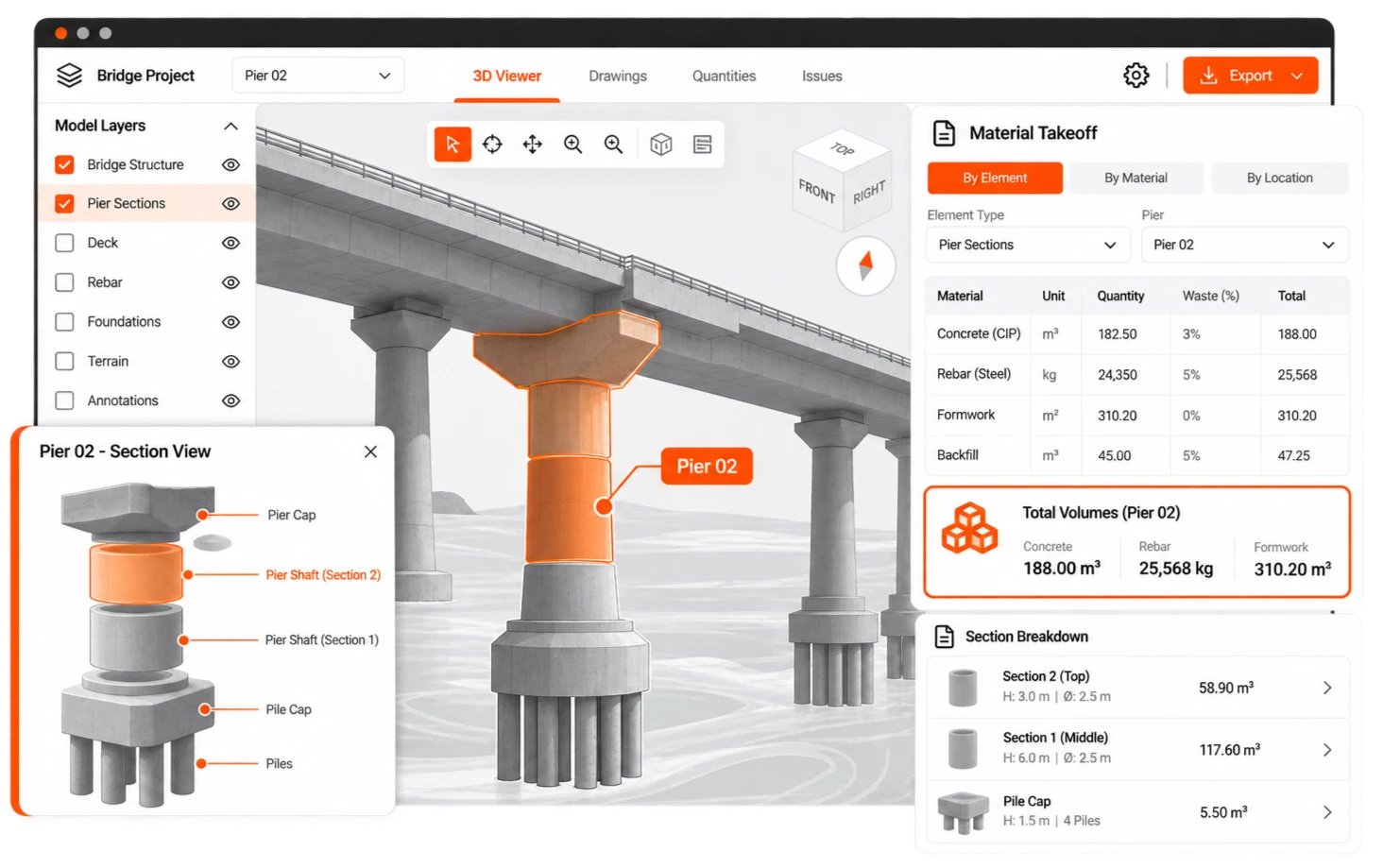The width and height of the screenshot is (1383, 868).
Task: Open settings with the gear icon
Action: [1136, 76]
